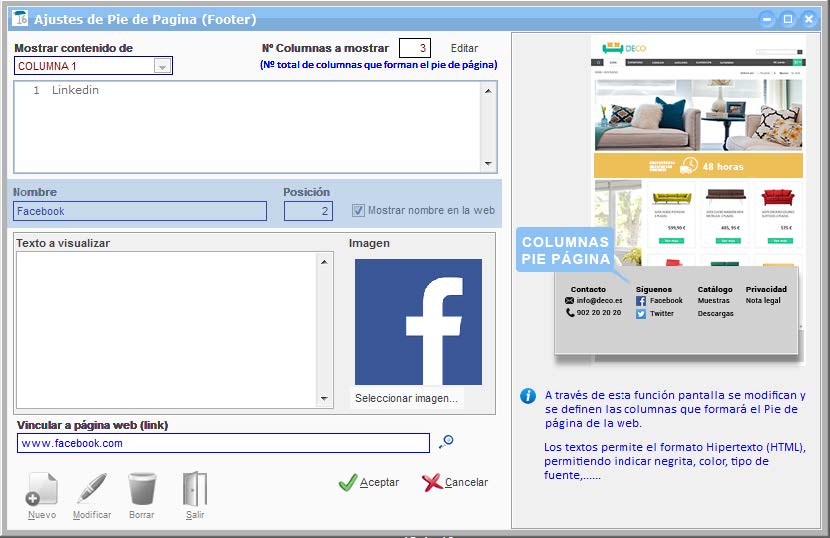830x538 pixels.
Task: Minimize the Ajustes de Pie de Pagina window
Action: [x=767, y=20]
